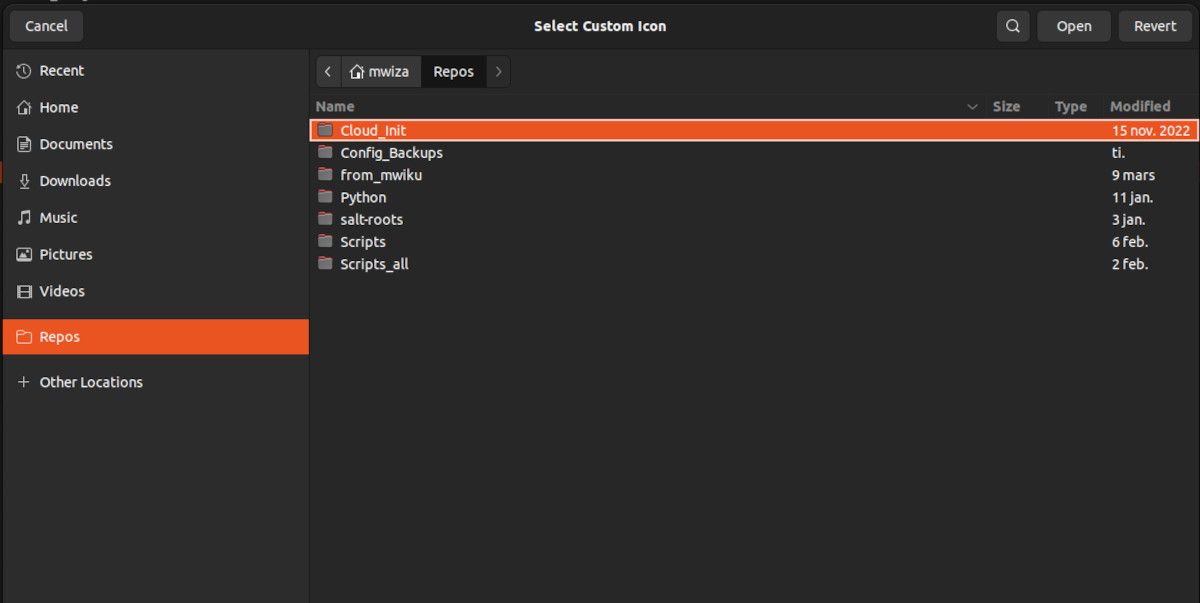
Task: Click the Scripts folder icon
Action: tap(325, 241)
